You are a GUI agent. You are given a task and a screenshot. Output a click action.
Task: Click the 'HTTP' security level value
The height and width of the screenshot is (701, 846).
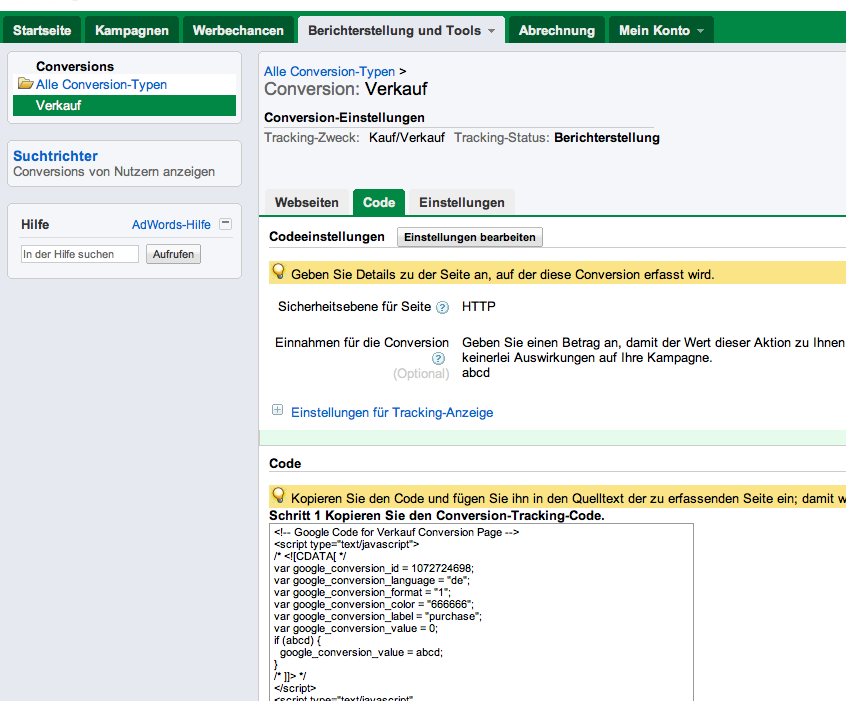(x=479, y=307)
